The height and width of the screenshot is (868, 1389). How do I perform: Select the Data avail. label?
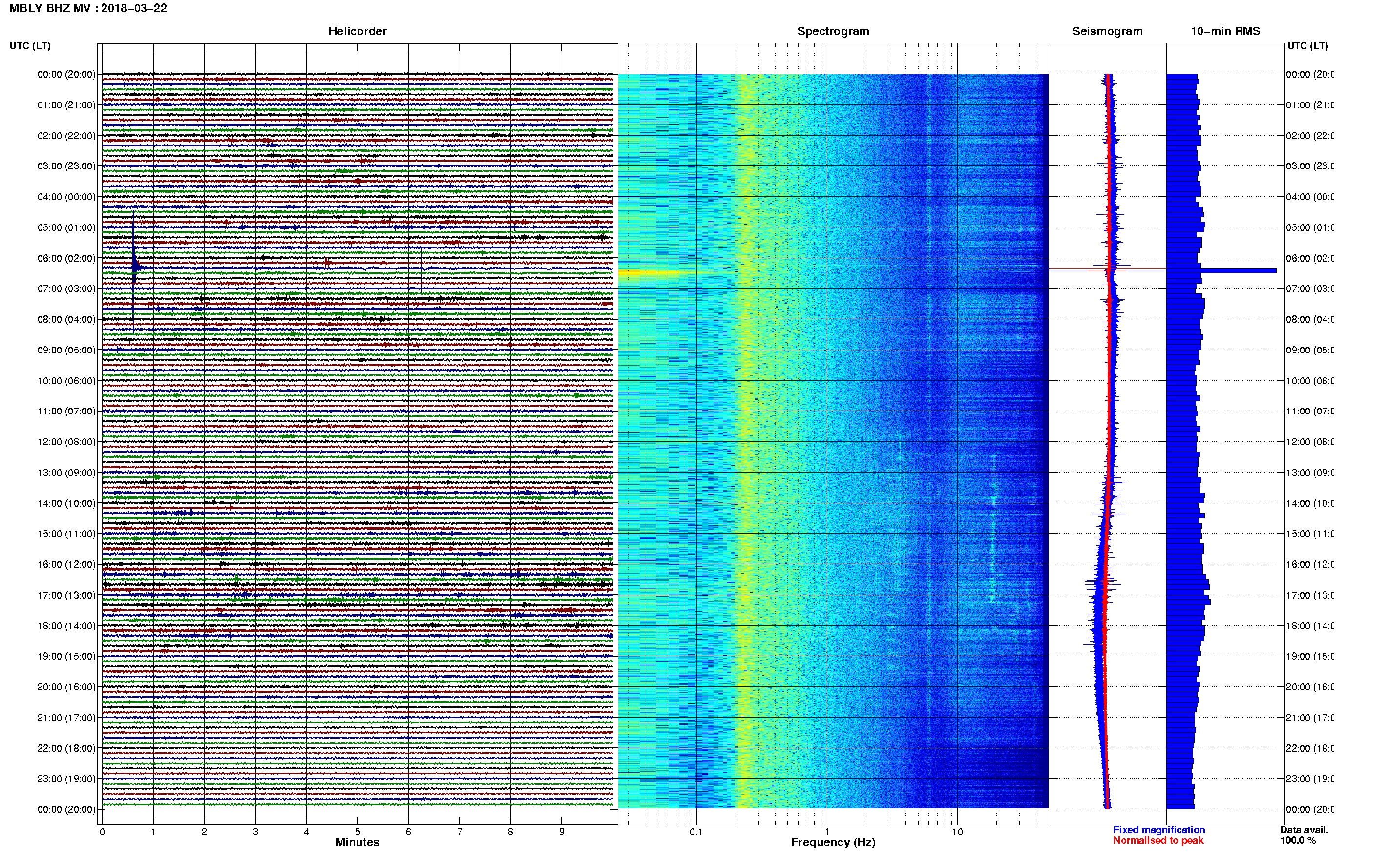pos(1304,830)
